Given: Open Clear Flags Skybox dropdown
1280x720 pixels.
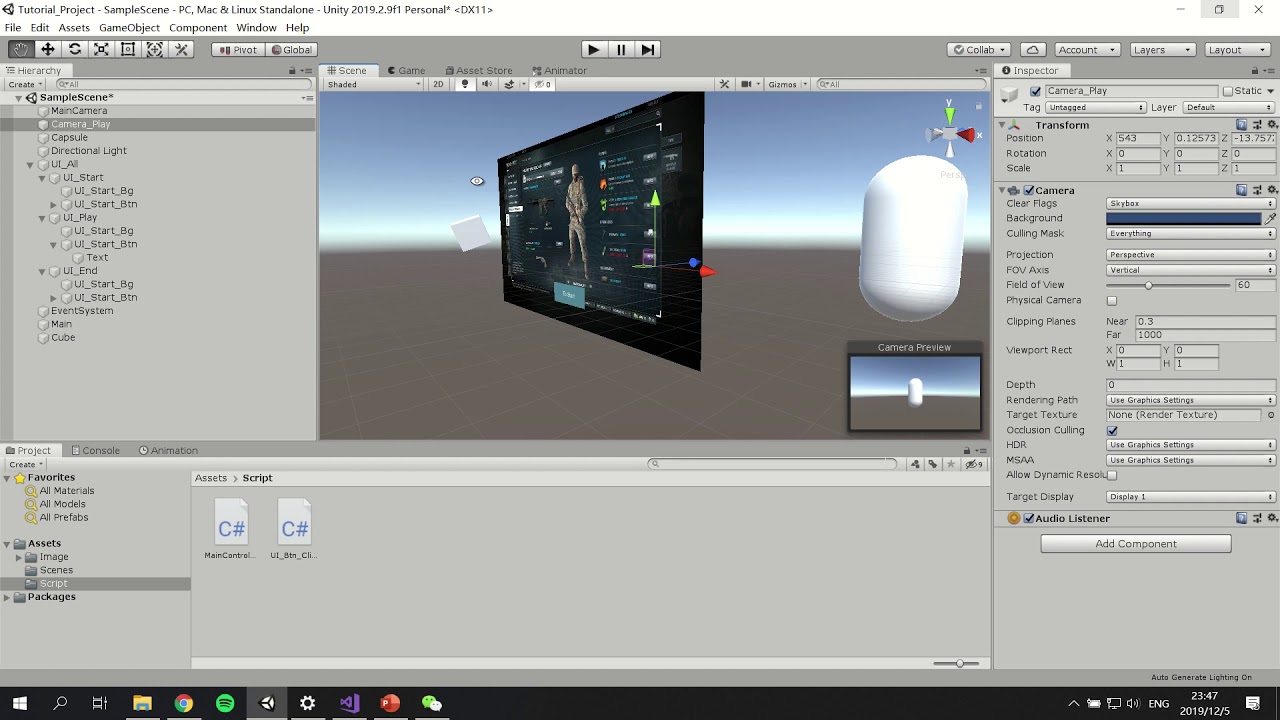Looking at the screenshot, I should [x=1191, y=203].
